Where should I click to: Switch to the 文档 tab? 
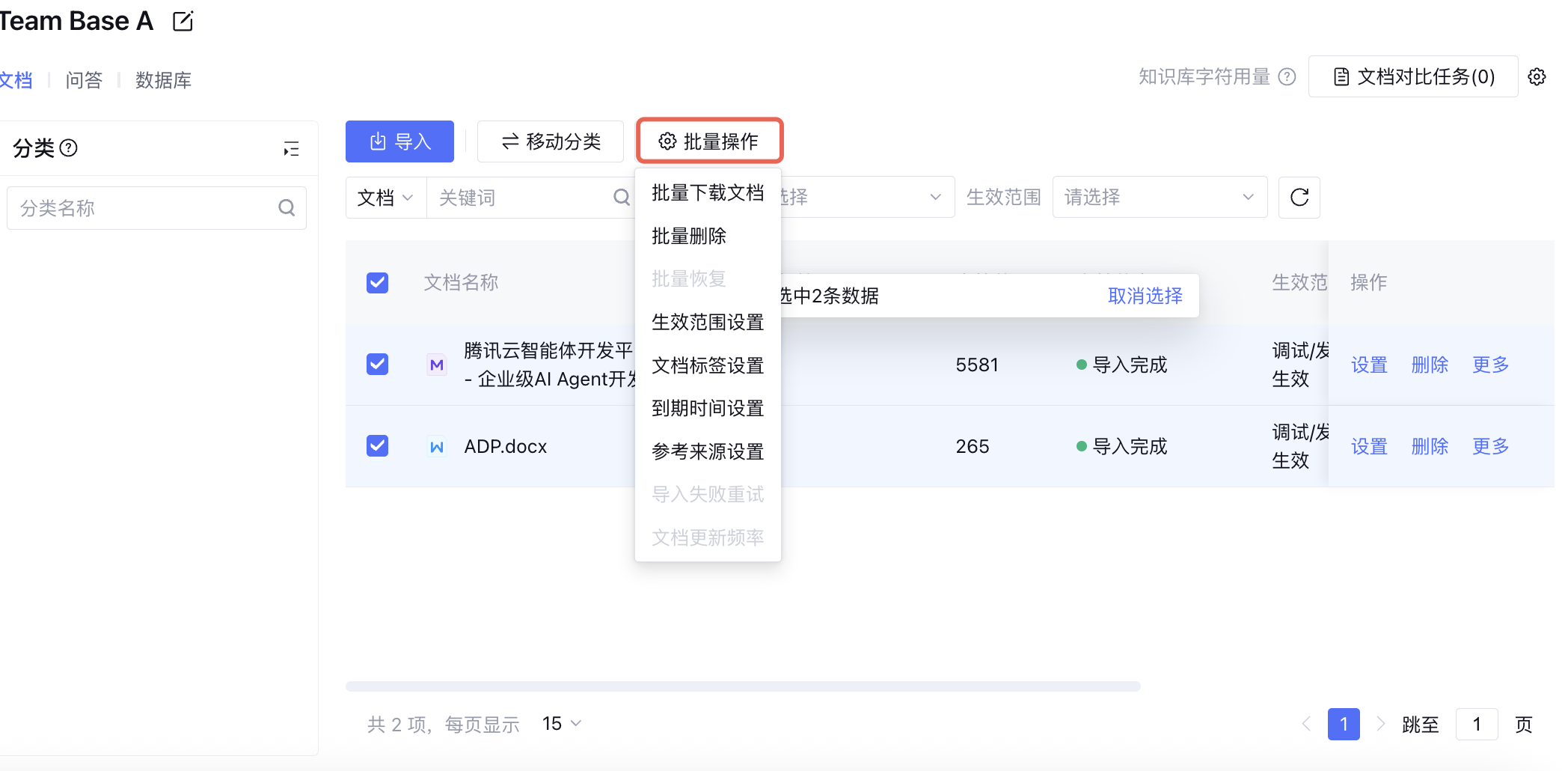(16, 80)
